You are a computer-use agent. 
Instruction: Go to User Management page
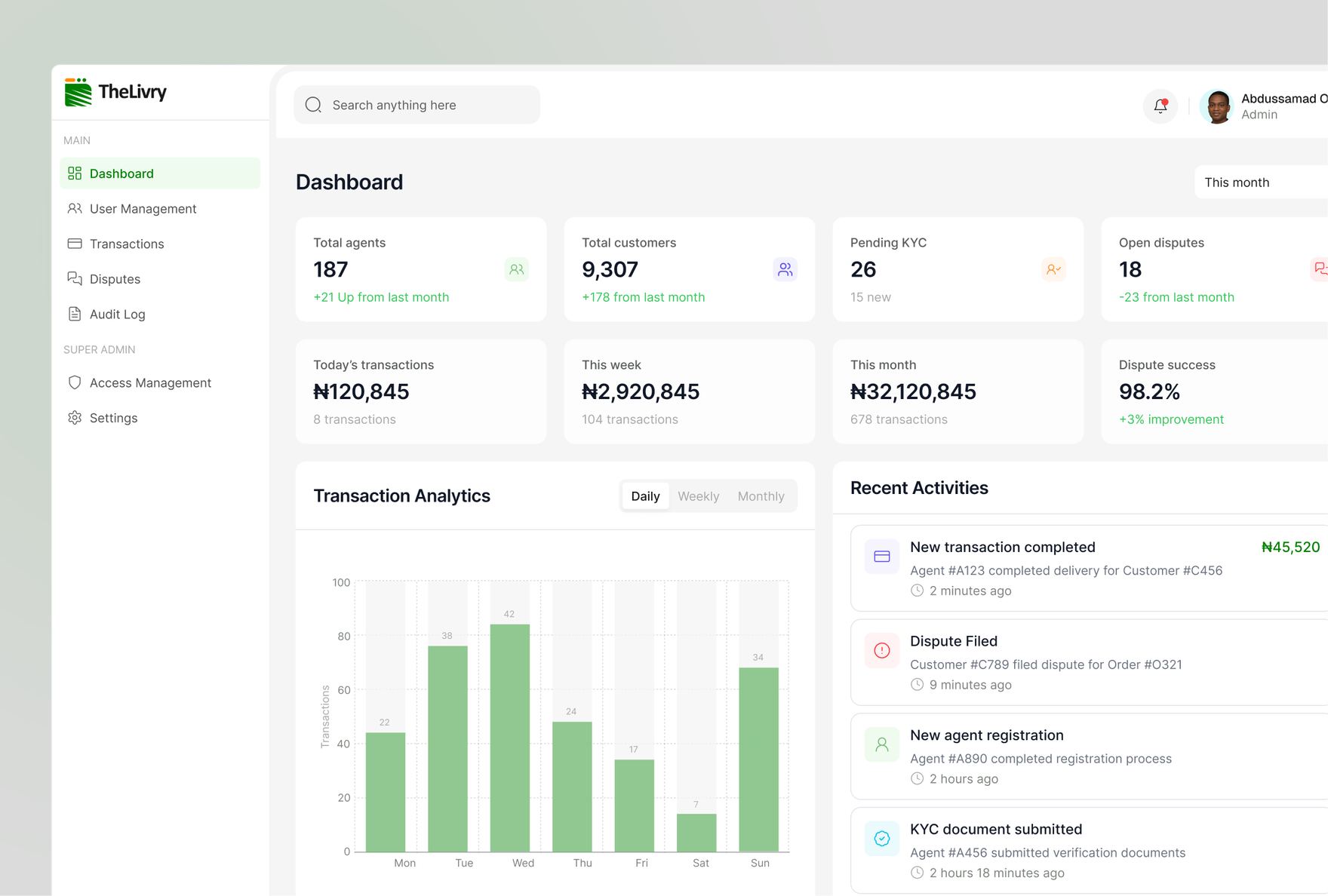click(x=160, y=209)
